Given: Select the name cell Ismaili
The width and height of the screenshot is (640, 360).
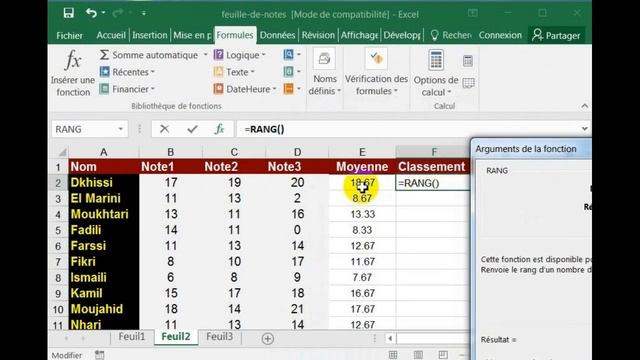Looking at the screenshot, I should [104, 278].
